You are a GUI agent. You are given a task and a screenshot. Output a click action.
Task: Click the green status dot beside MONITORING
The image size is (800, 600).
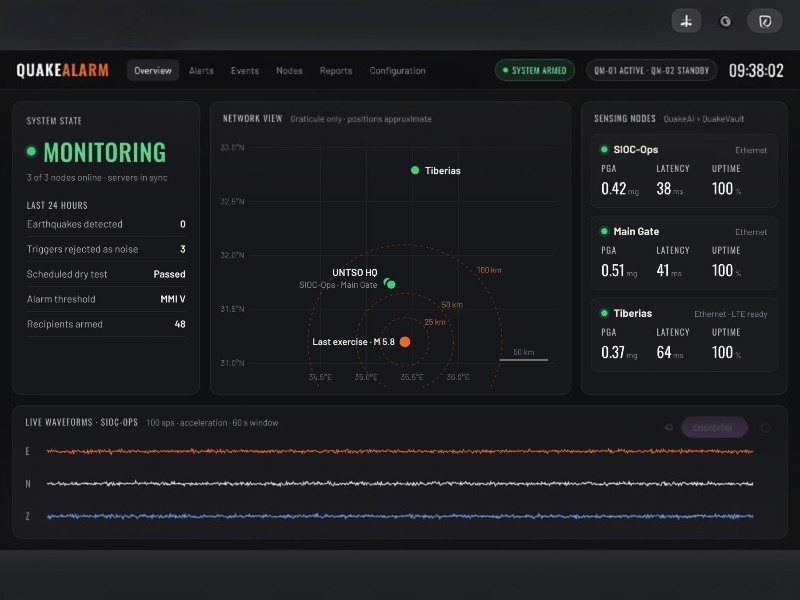click(31, 152)
